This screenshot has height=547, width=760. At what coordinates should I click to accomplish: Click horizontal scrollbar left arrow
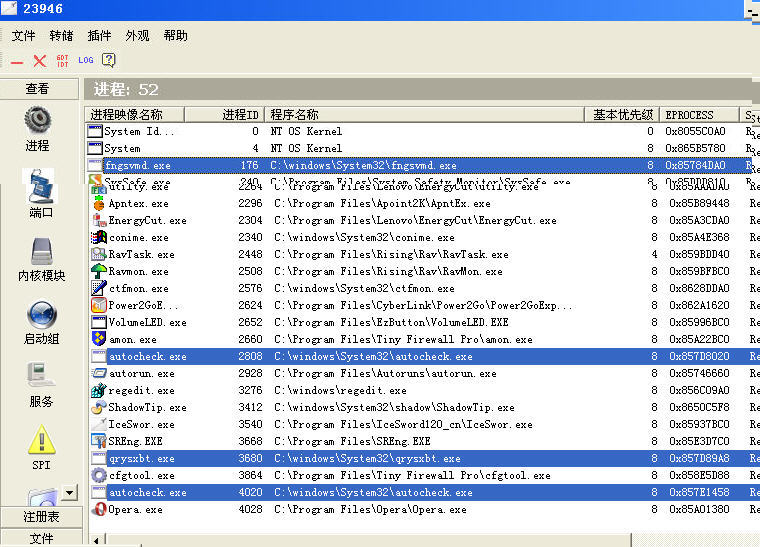tap(96, 540)
